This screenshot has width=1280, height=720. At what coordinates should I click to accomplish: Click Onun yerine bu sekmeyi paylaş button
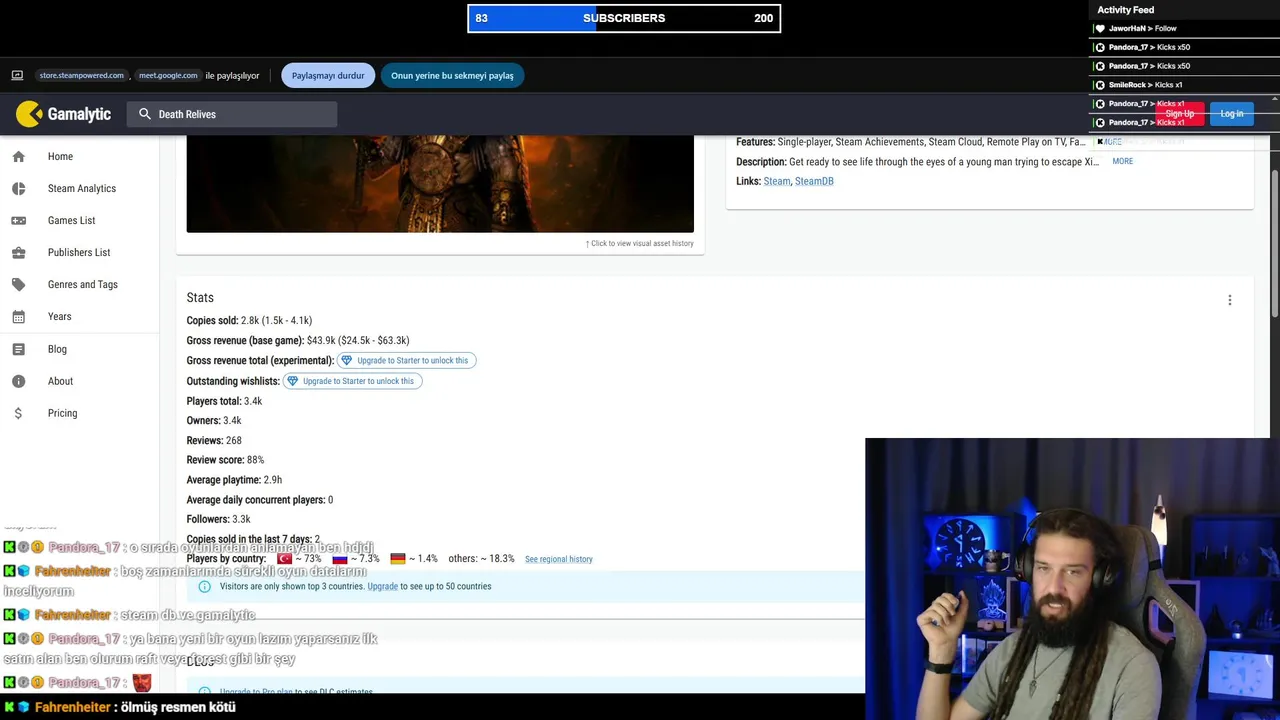tap(452, 75)
